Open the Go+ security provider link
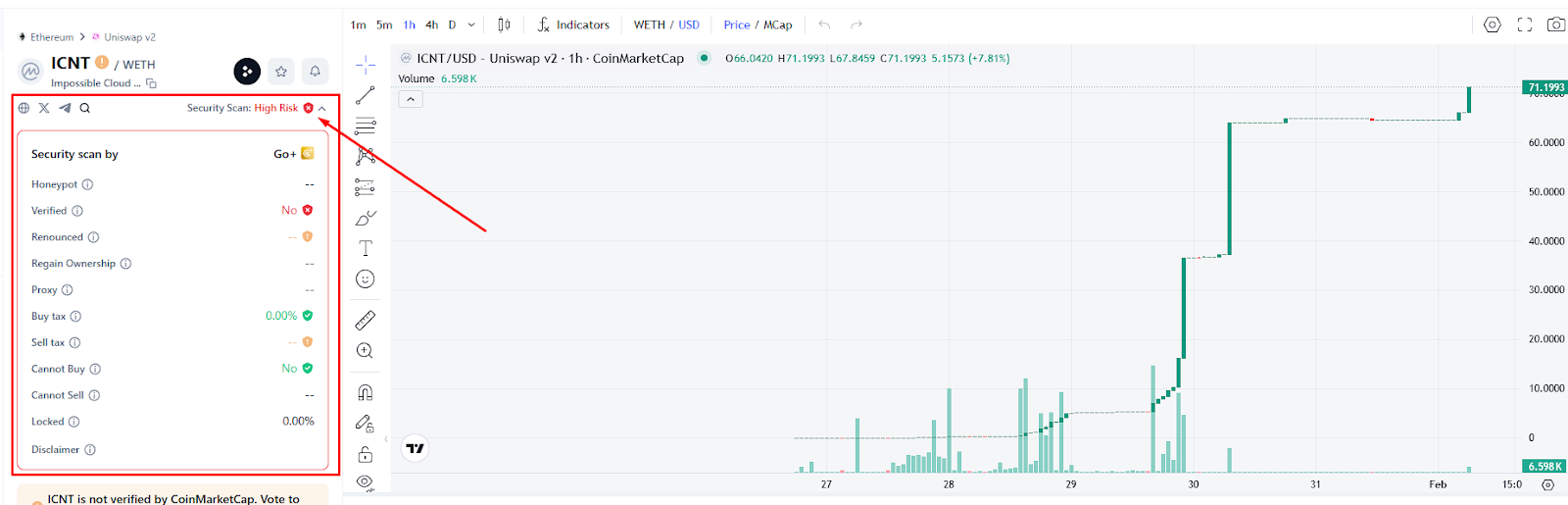This screenshot has width=1568, height=505. [x=293, y=154]
